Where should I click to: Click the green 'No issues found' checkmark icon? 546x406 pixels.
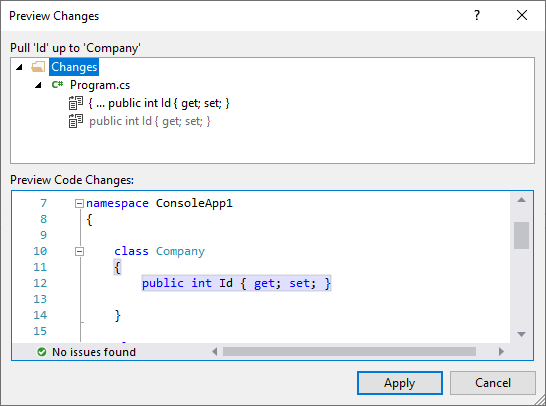pyautogui.click(x=42, y=352)
